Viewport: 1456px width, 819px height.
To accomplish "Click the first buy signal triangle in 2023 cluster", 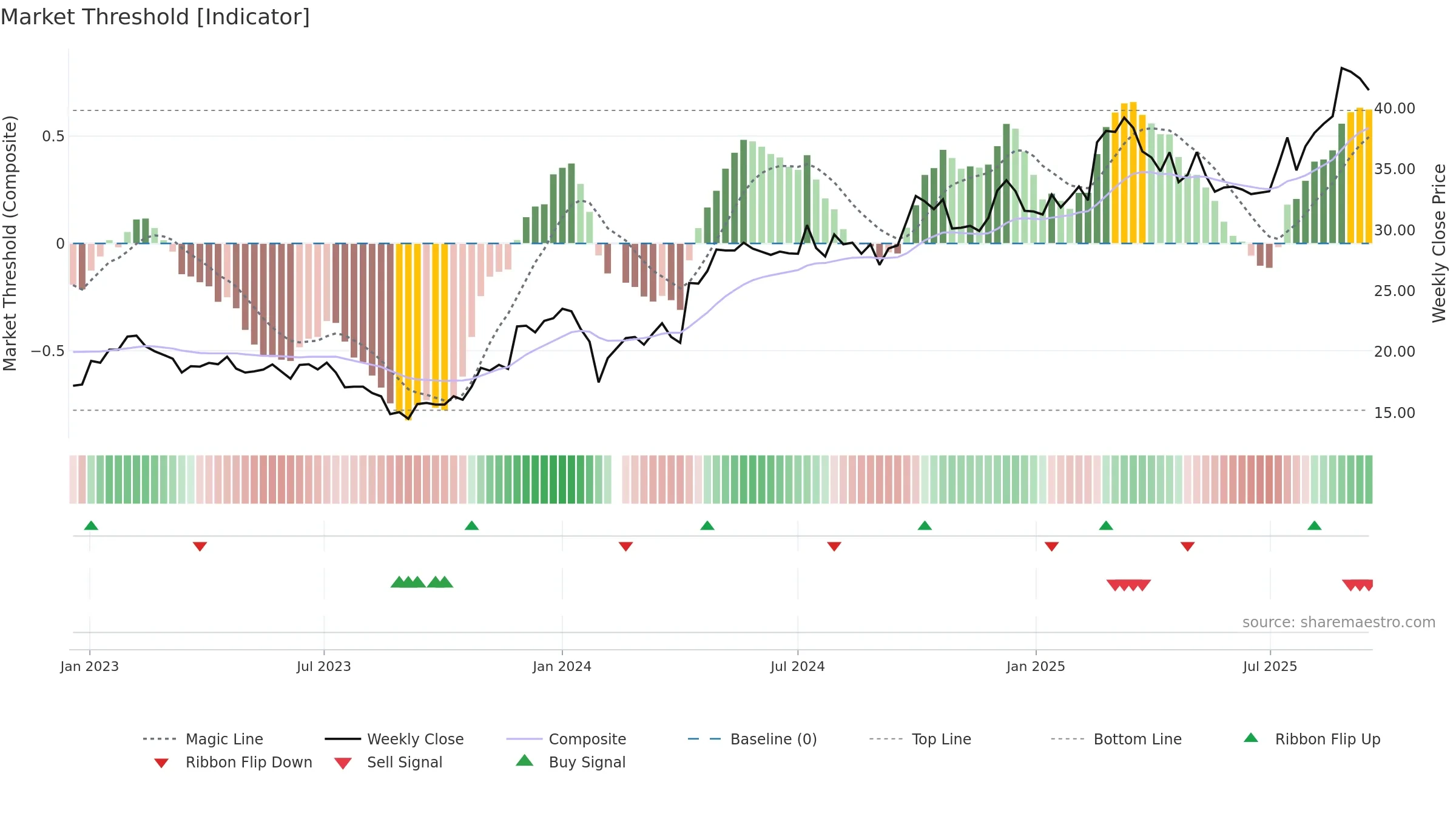I will [x=399, y=582].
